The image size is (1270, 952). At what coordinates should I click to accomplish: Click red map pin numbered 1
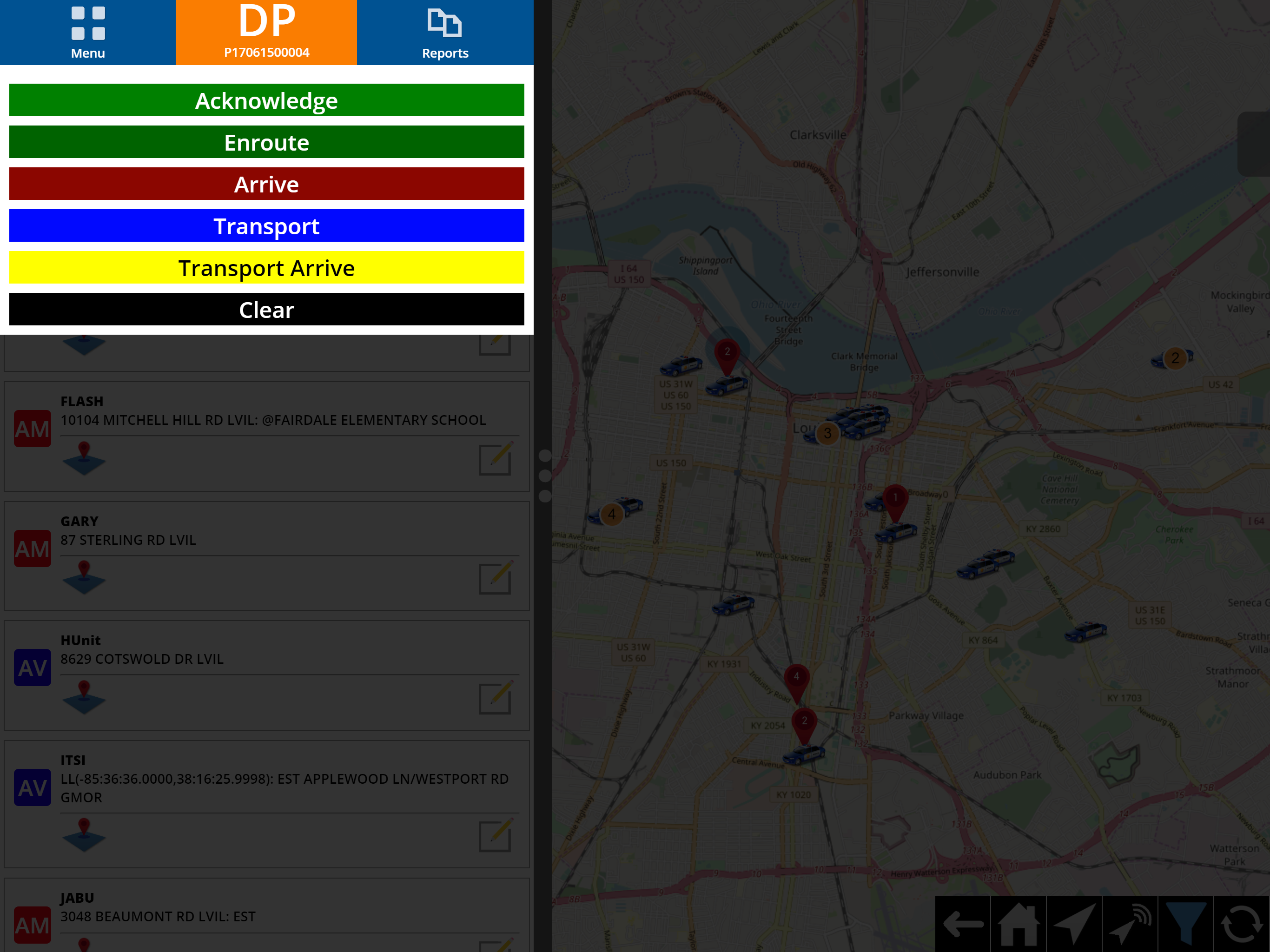(x=895, y=503)
